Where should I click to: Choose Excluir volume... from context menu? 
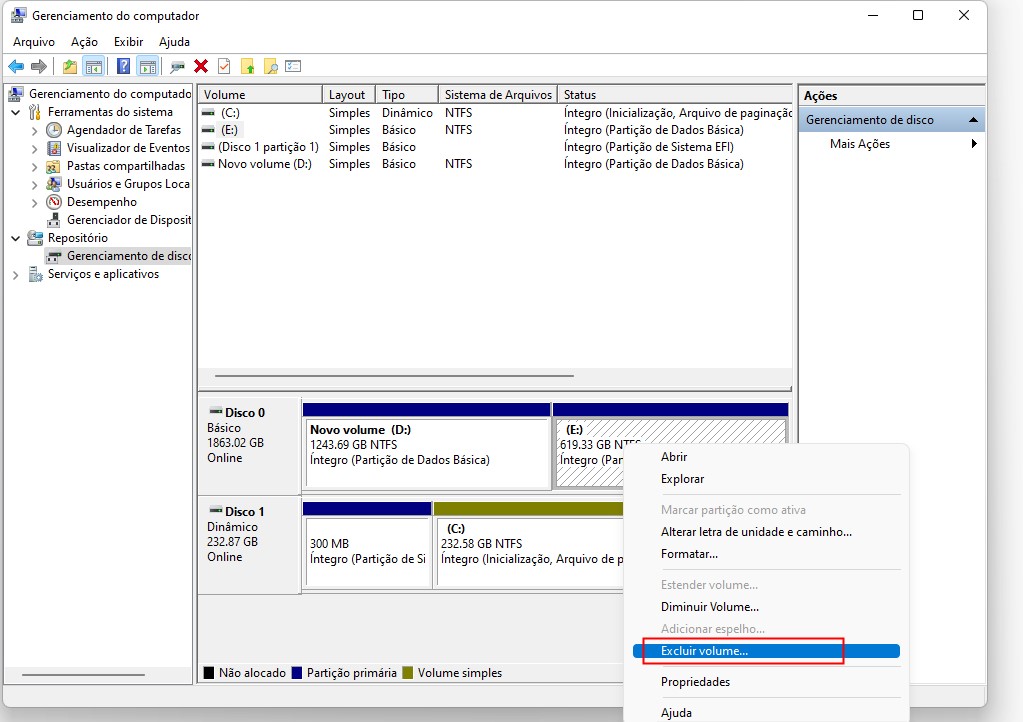coord(704,651)
